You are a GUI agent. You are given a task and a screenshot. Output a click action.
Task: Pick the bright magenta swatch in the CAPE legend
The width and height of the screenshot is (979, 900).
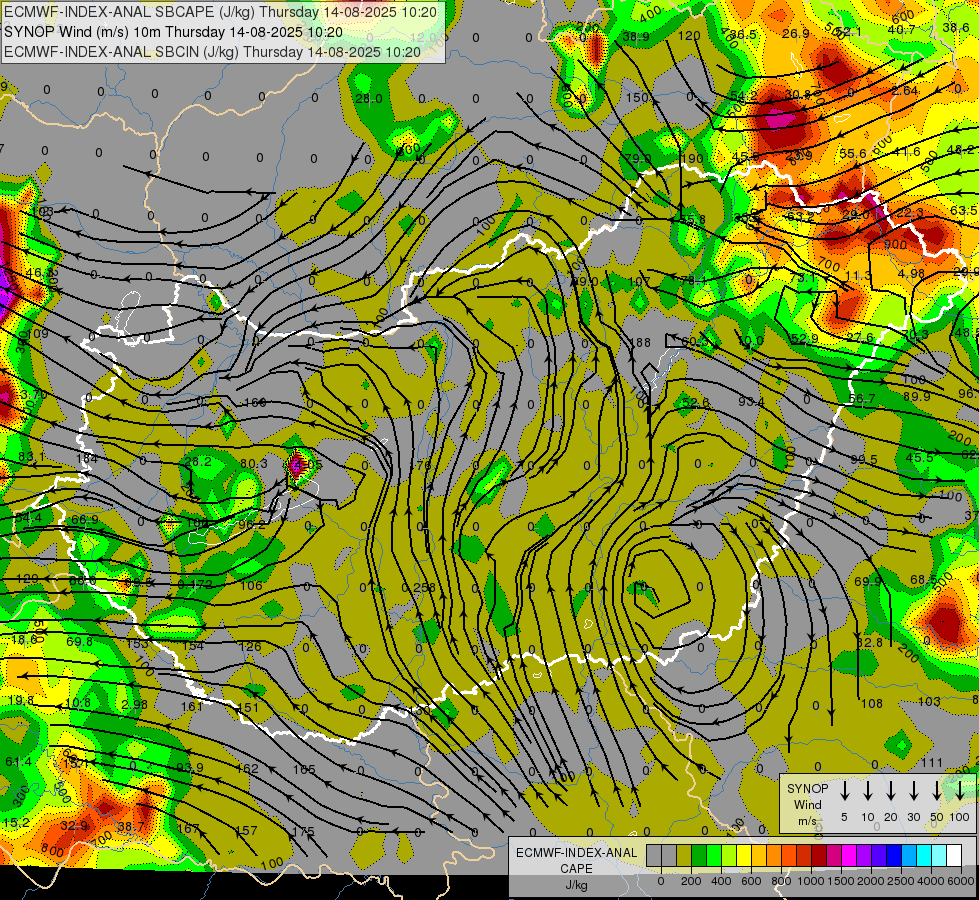pos(849,856)
